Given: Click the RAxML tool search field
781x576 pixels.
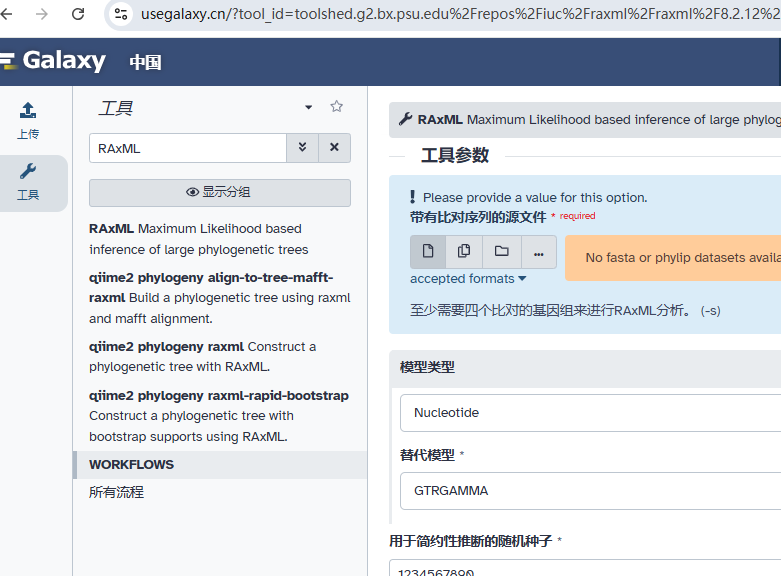Looking at the screenshot, I should click(x=188, y=148).
